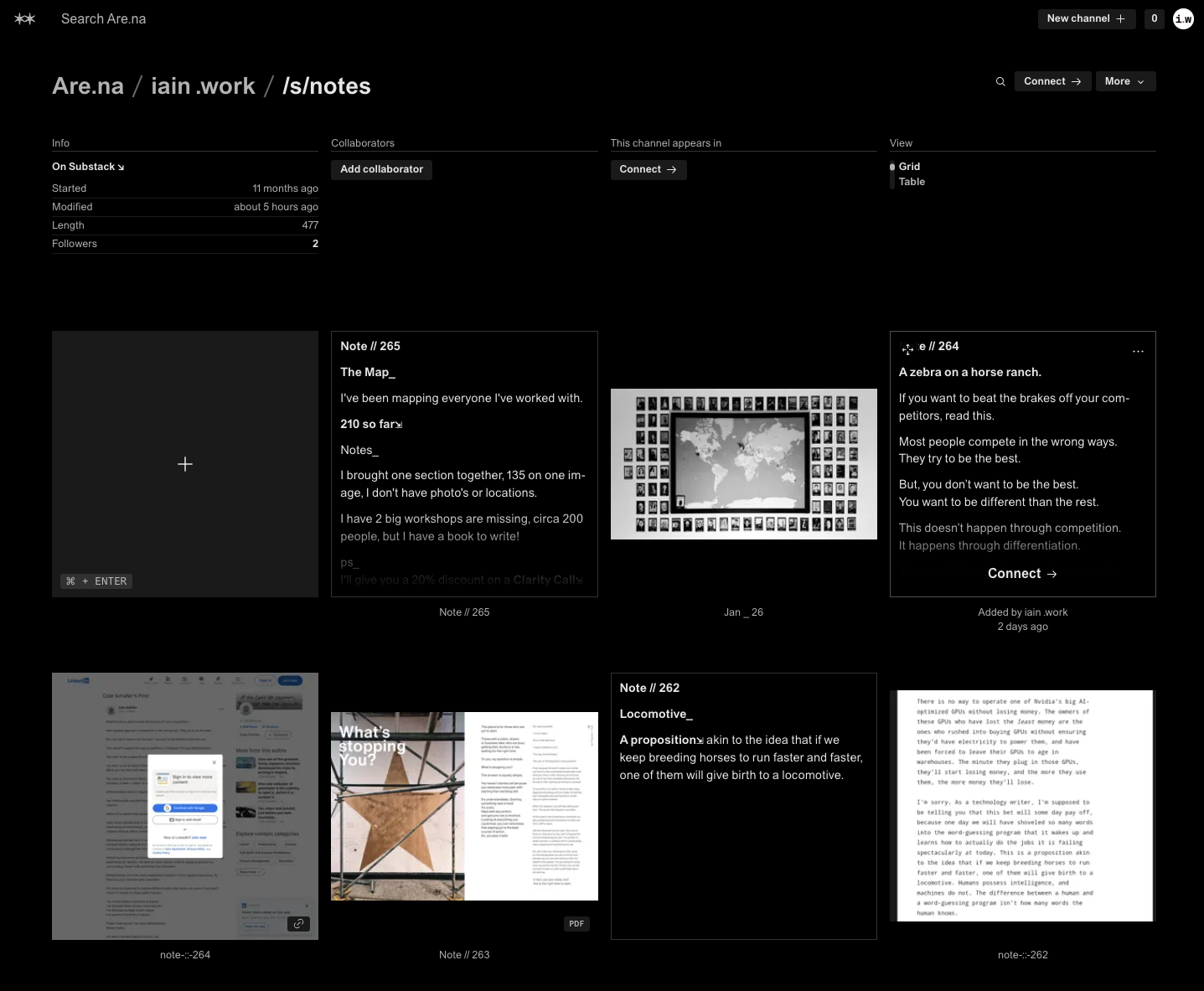Focus the Search Are.na field
This screenshot has width=1204, height=991.
[103, 18]
